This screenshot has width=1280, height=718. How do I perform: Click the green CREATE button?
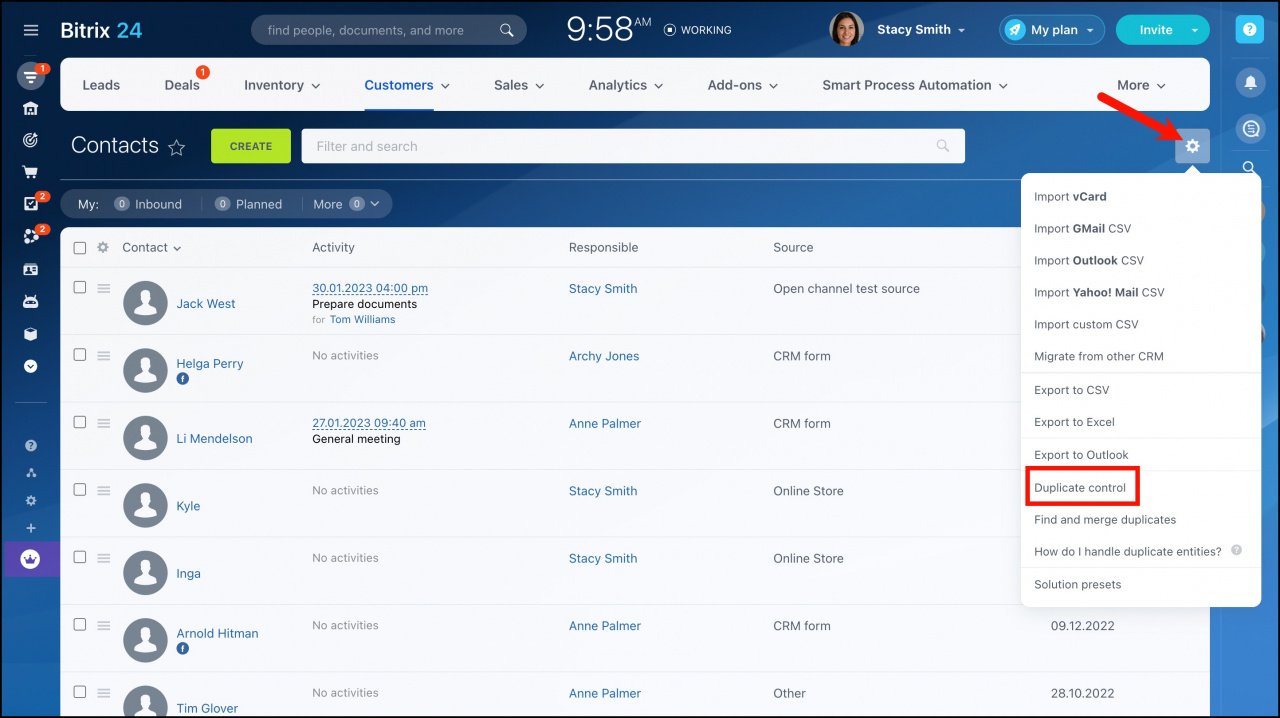[x=251, y=146]
